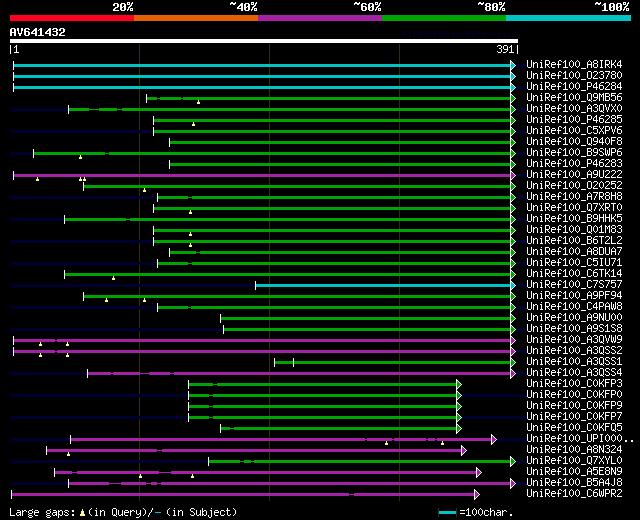The image size is (640, 520).
Task: Select the UniRef100_B9SWP6 label
Action: point(574,153)
